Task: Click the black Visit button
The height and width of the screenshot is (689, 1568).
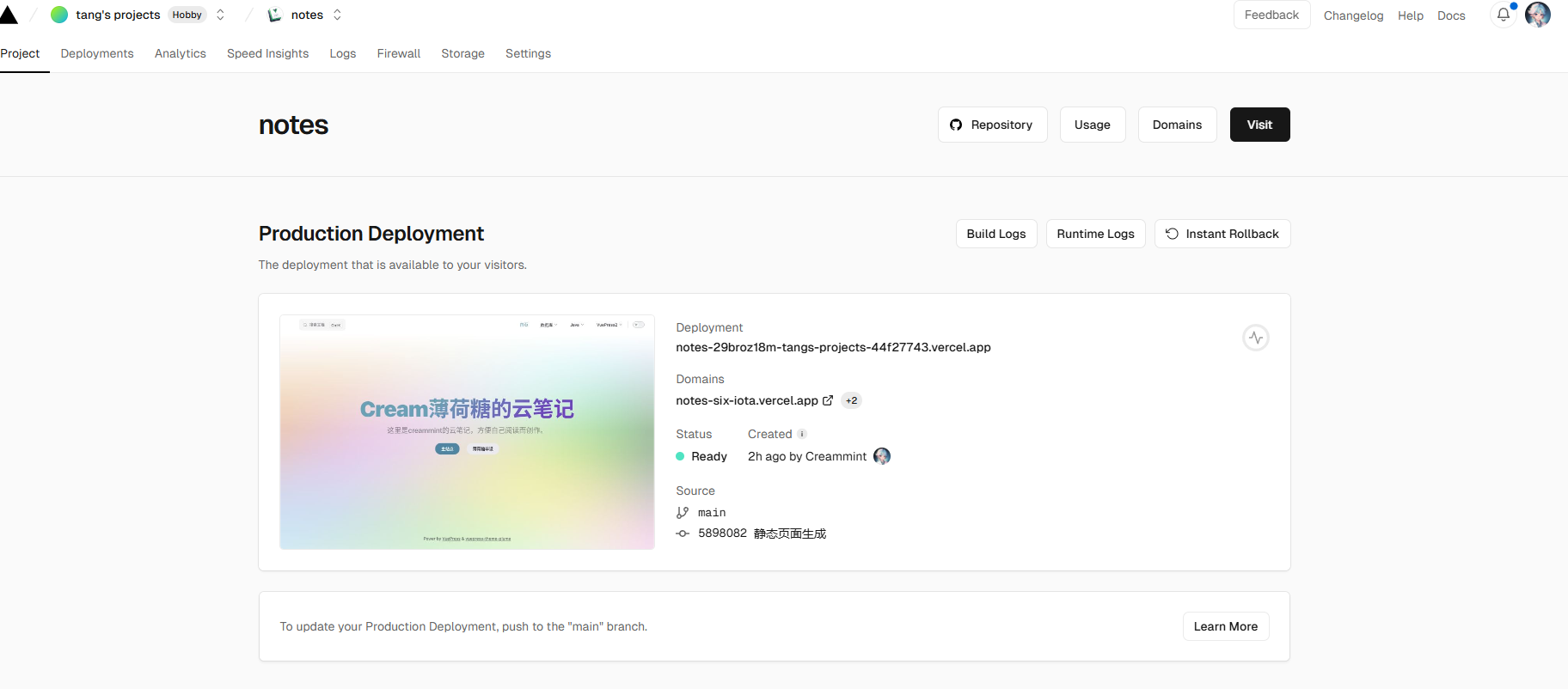Action: click(1259, 125)
